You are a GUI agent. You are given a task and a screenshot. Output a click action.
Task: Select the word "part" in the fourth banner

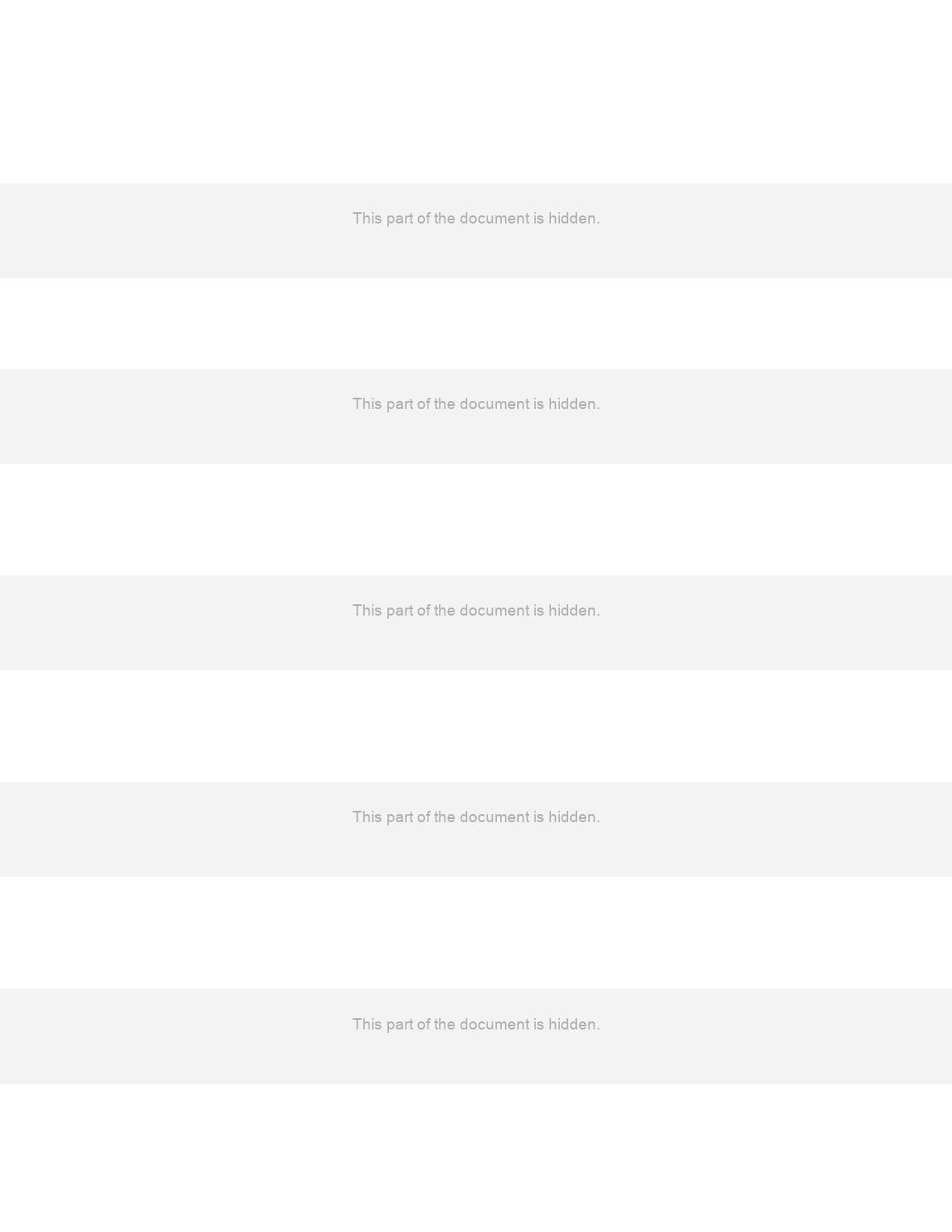click(399, 817)
